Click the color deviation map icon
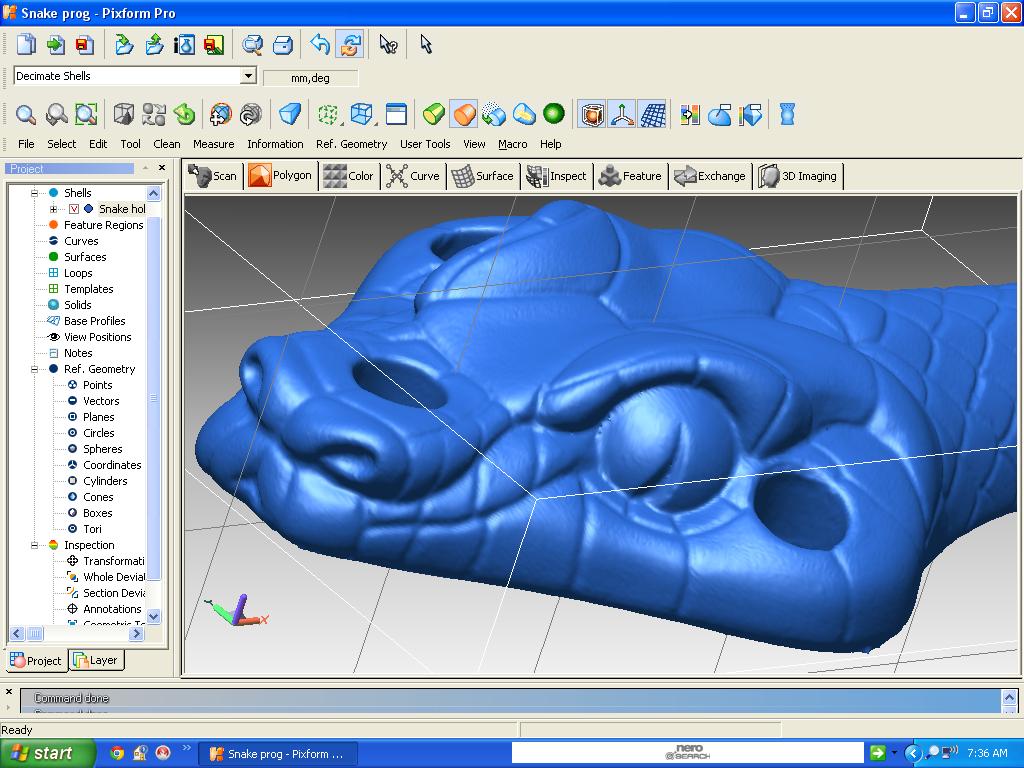 pos(689,114)
